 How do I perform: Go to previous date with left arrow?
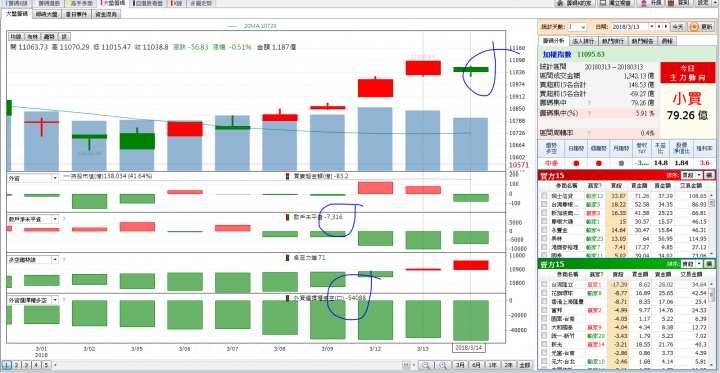click(x=659, y=27)
